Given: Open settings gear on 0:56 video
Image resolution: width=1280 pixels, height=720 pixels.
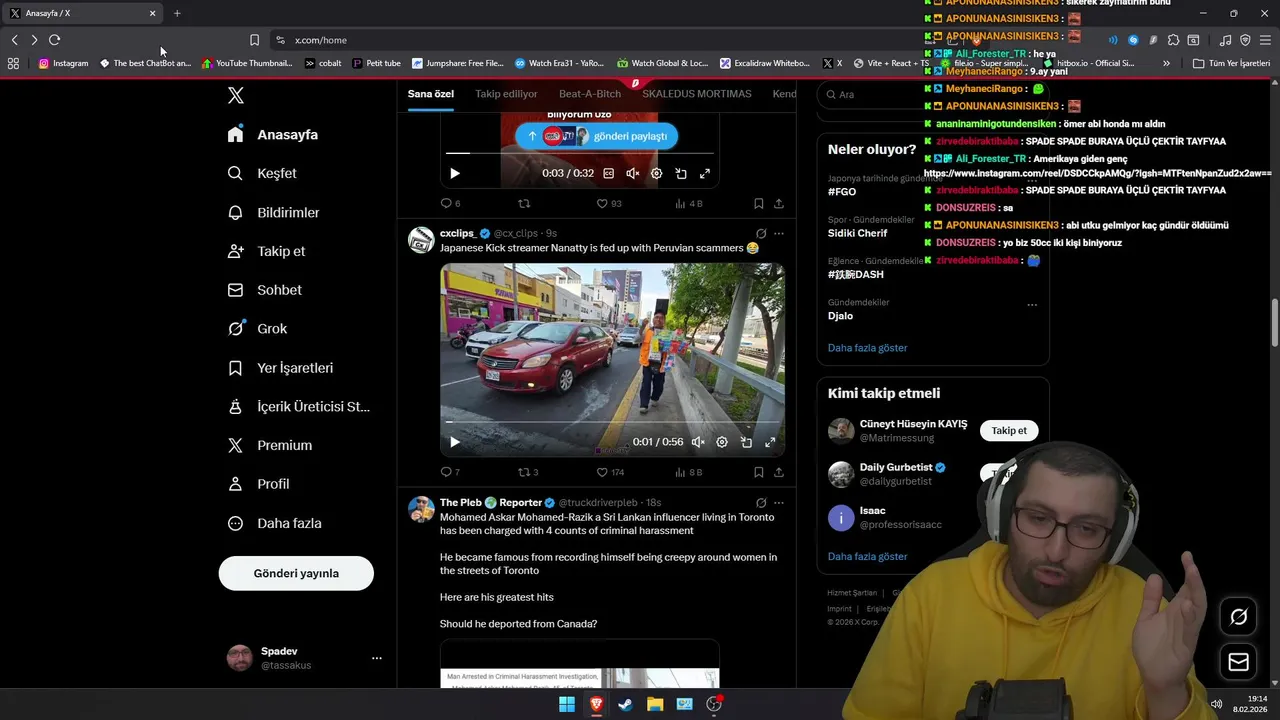Looking at the screenshot, I should (722, 442).
